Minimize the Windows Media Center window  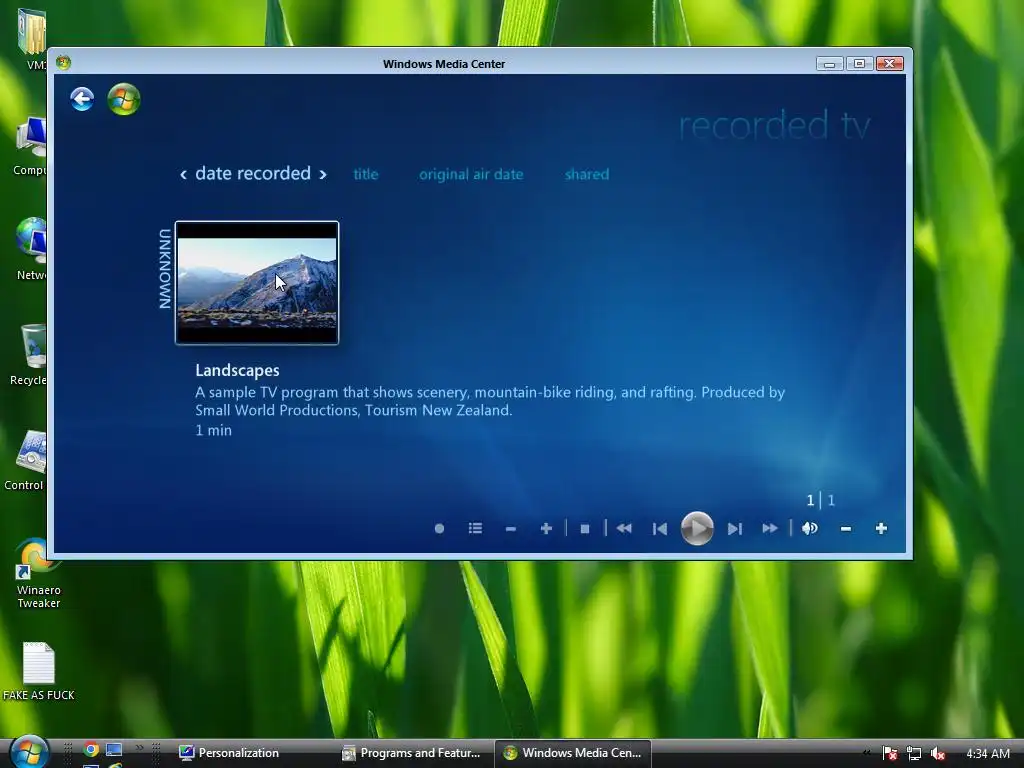point(829,63)
